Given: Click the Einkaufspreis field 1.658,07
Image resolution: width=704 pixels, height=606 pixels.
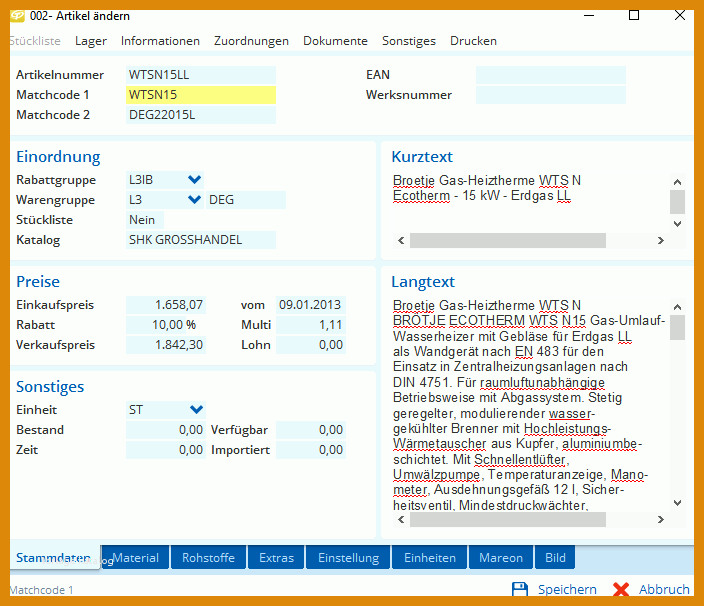Looking at the screenshot, I should click(x=166, y=305).
